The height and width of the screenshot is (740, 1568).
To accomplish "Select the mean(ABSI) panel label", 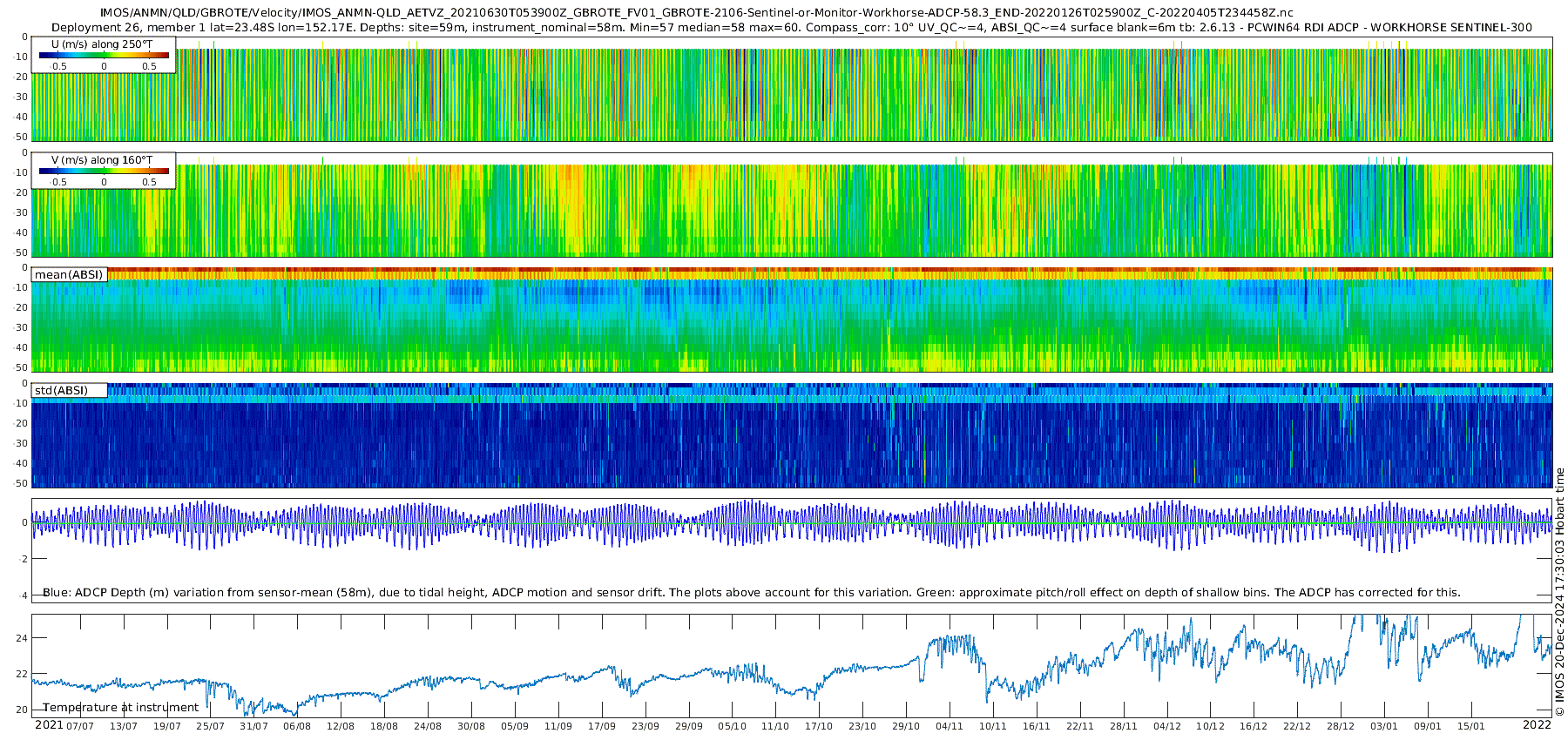I will [x=69, y=274].
